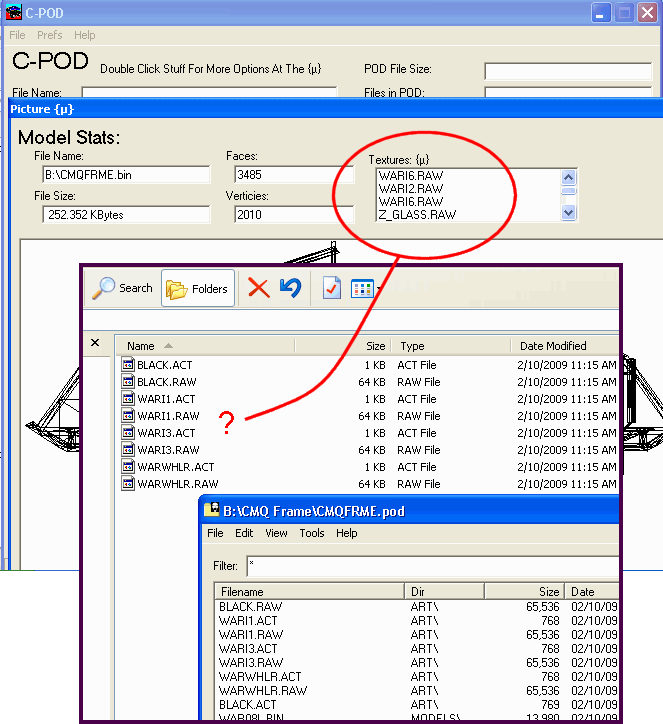Click the Filter input field
663x724 pixels.
coord(430,566)
